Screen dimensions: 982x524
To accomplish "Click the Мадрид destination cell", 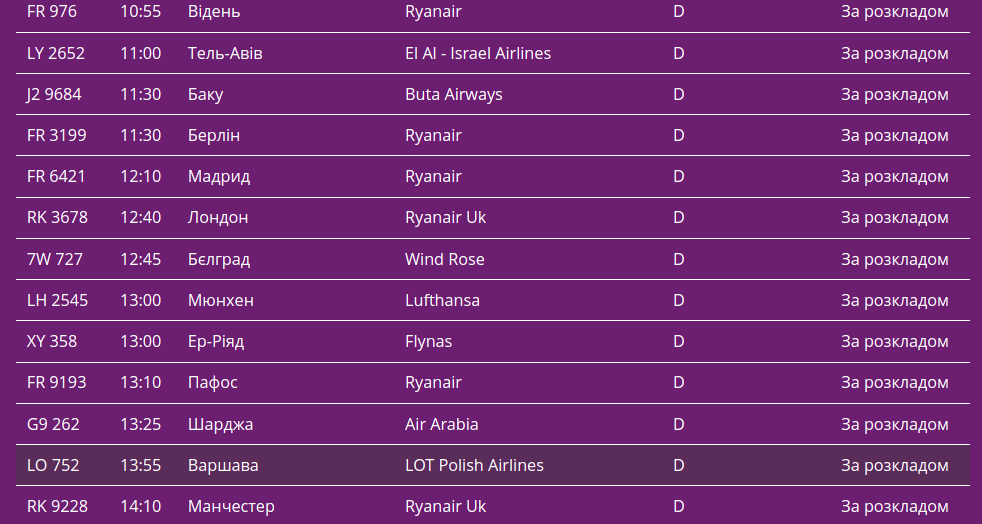I will click(218, 176).
